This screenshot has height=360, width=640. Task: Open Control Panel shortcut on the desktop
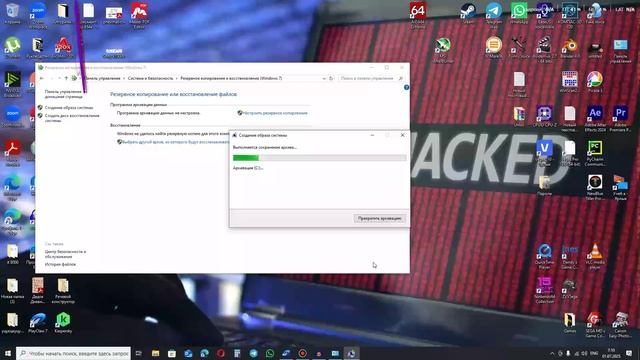tap(620, 51)
